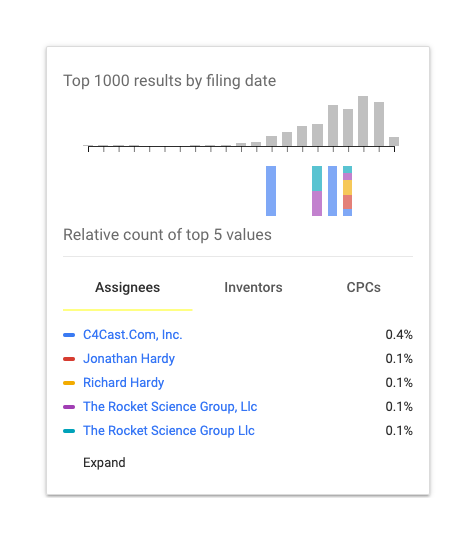Click the red segment in multicolor stacked bar
The image size is (476, 543).
(348, 202)
